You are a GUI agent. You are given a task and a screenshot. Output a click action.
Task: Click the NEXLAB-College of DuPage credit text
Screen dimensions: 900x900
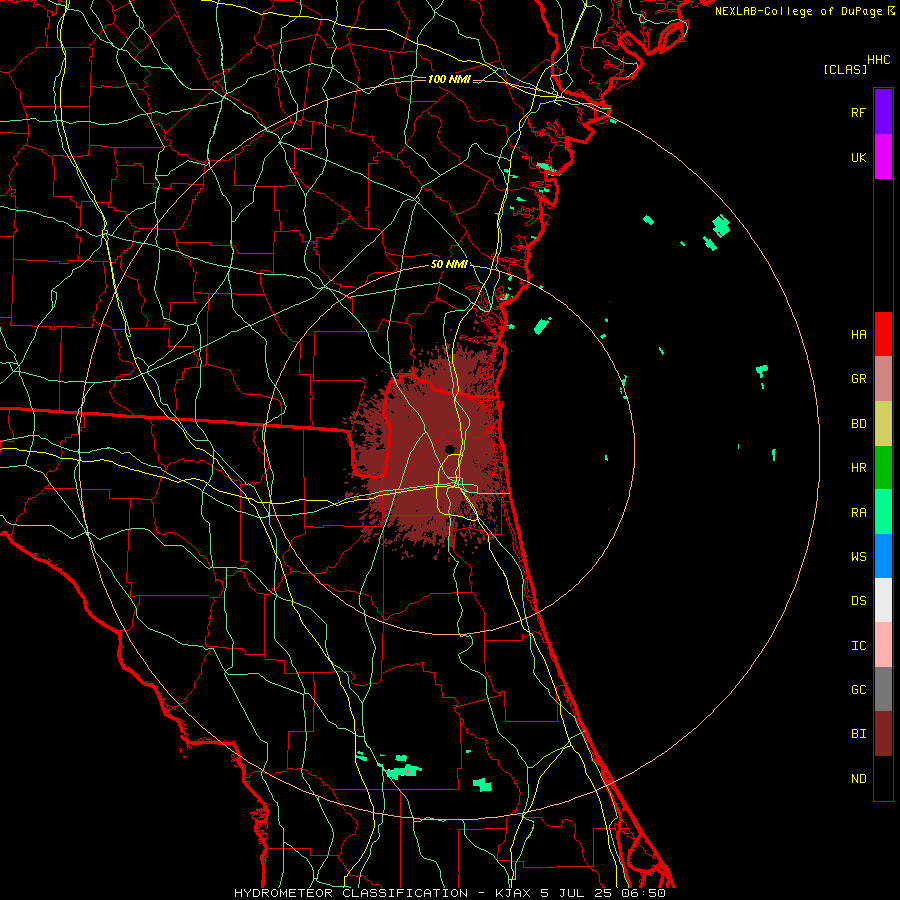(798, 11)
